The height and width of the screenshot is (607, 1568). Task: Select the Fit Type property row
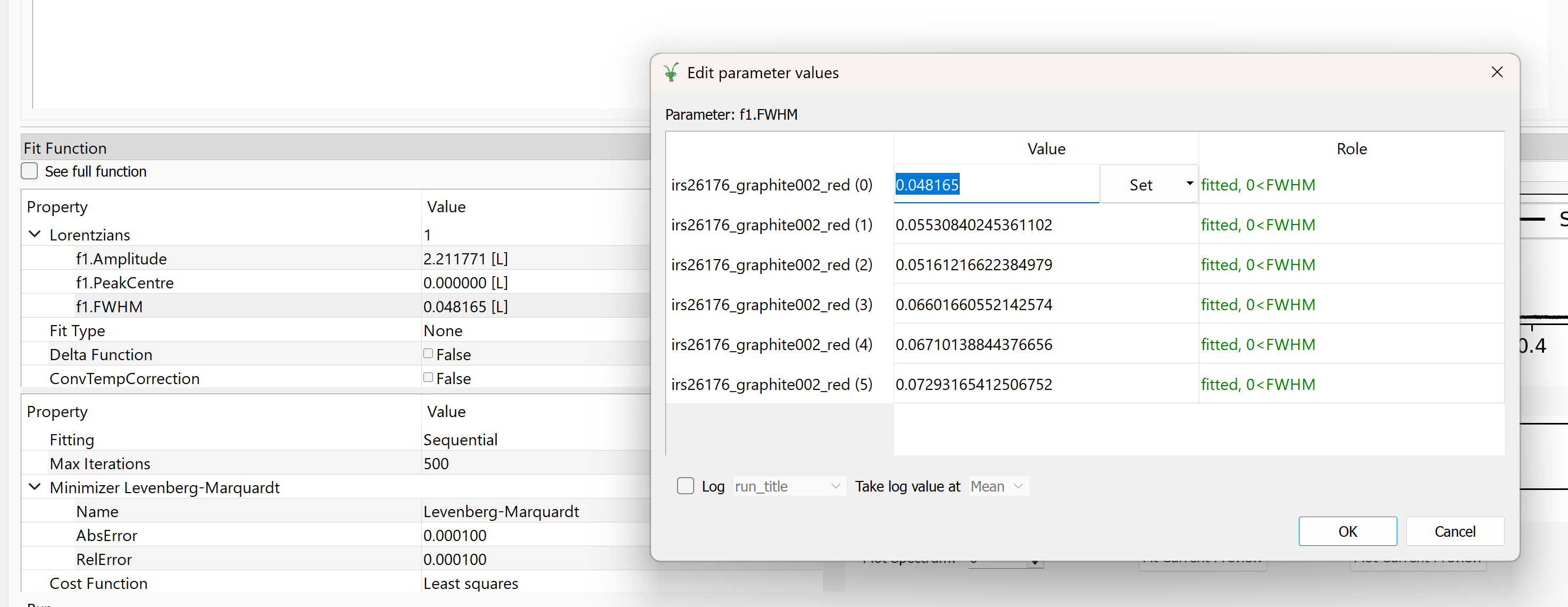pyautogui.click(x=336, y=330)
